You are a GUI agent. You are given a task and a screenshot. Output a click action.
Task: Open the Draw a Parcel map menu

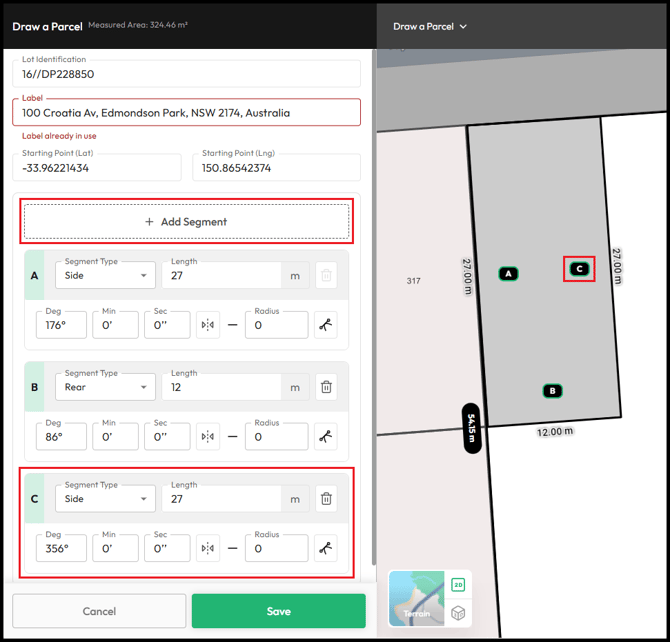click(x=430, y=27)
